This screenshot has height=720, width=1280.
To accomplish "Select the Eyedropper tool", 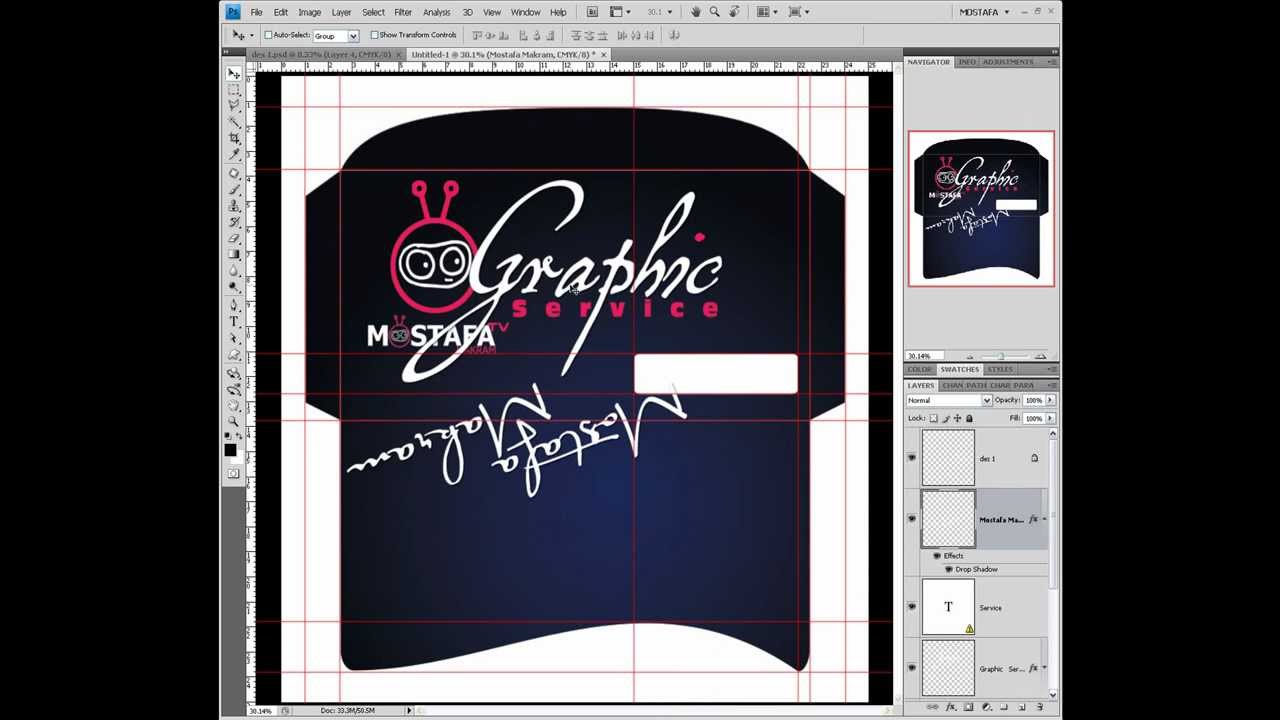I will pos(234,154).
